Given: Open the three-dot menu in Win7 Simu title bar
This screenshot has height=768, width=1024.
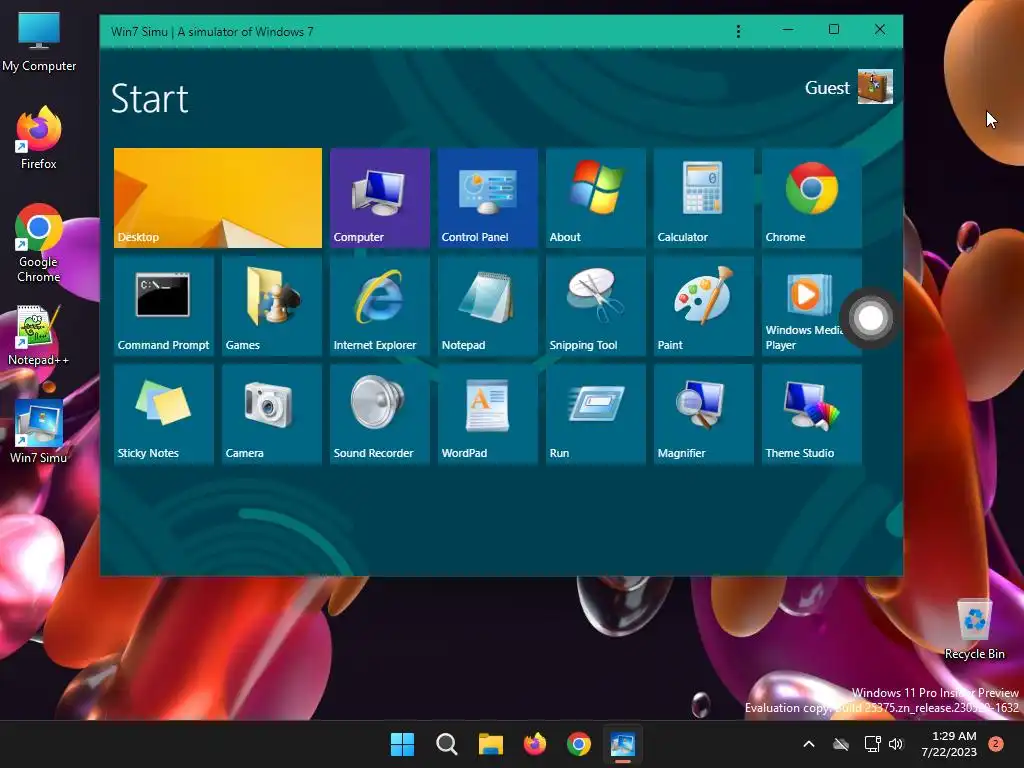Looking at the screenshot, I should point(739,31).
